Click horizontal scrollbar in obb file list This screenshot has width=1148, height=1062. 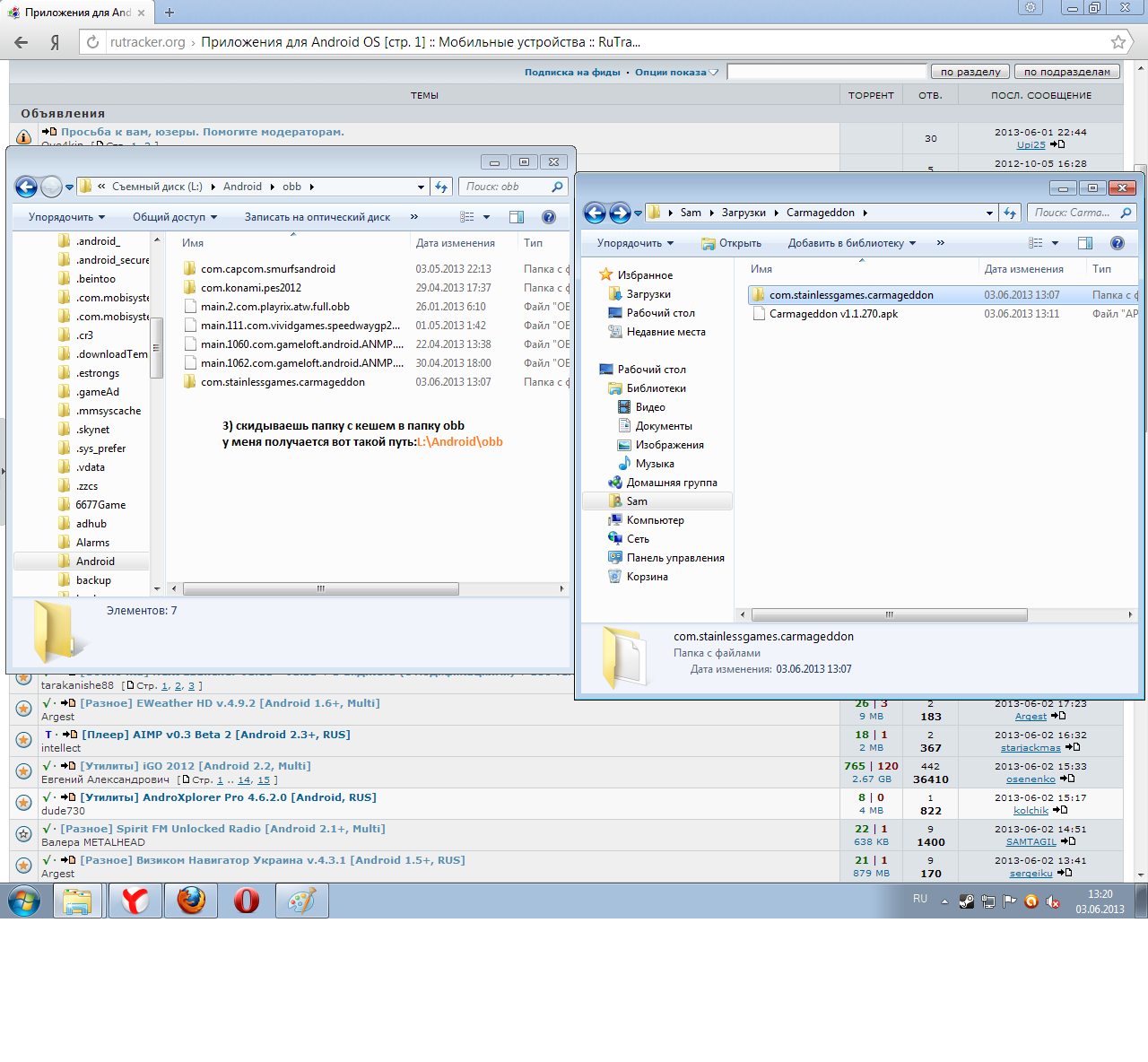320,589
